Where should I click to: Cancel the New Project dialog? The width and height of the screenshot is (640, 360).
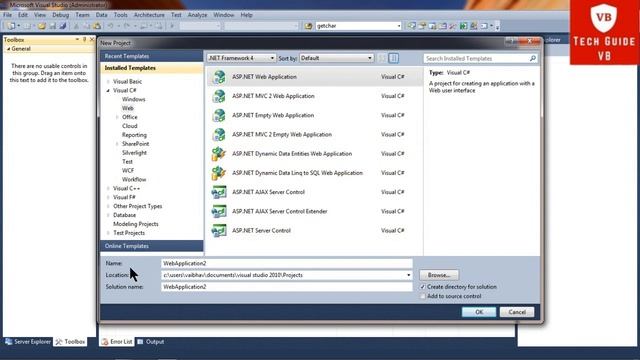[x=517, y=312]
